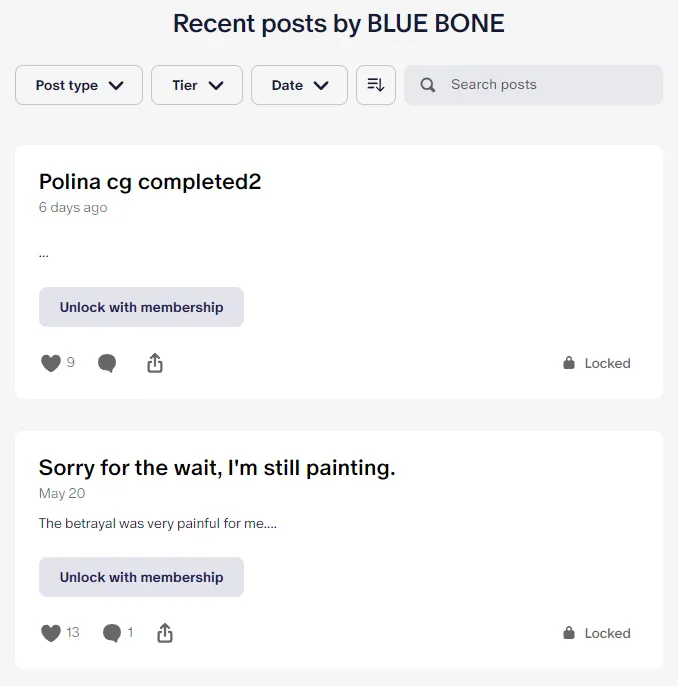Open the Date filter dropdown
This screenshot has height=686, width=678.
(x=299, y=85)
